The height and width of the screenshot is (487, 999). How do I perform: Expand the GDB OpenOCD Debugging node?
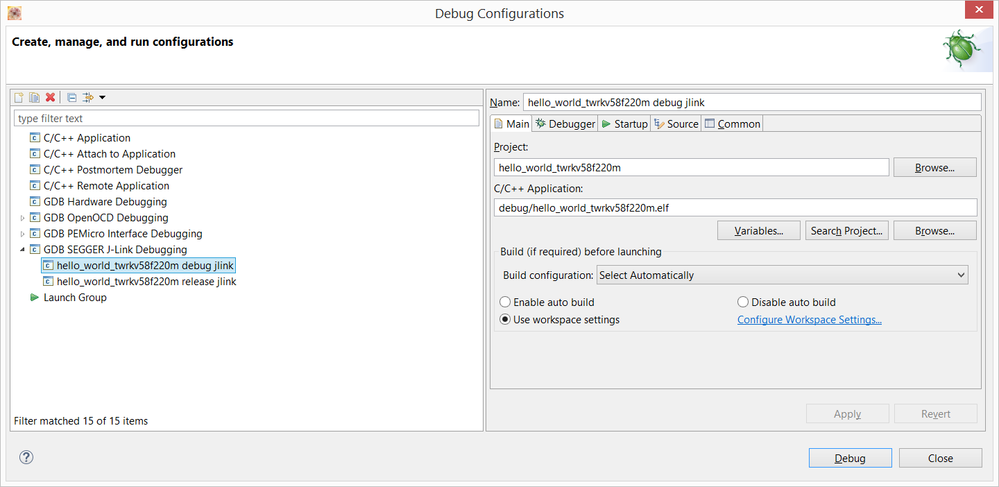(x=22, y=218)
